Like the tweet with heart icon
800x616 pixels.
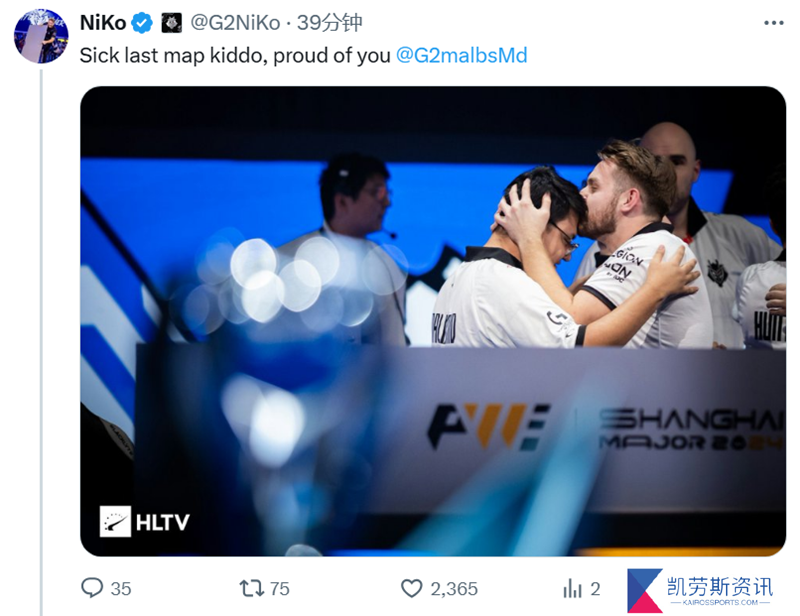pos(411,588)
